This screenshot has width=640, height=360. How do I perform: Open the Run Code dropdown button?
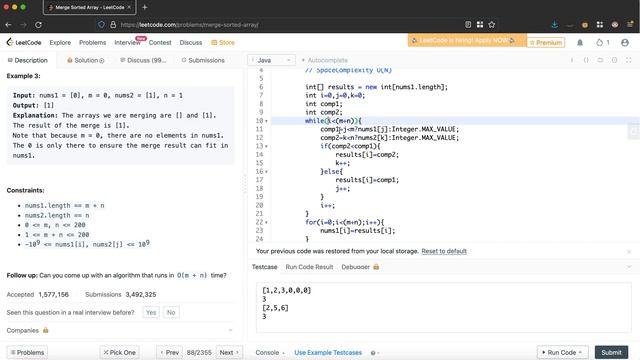[562, 352]
